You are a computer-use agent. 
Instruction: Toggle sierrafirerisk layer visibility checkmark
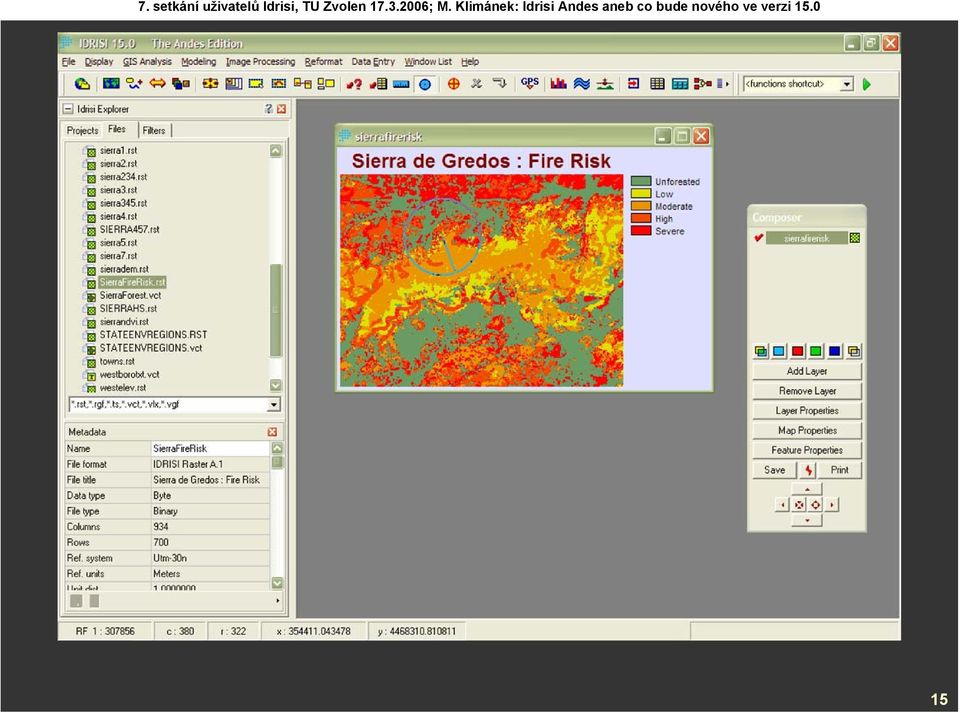click(x=759, y=238)
